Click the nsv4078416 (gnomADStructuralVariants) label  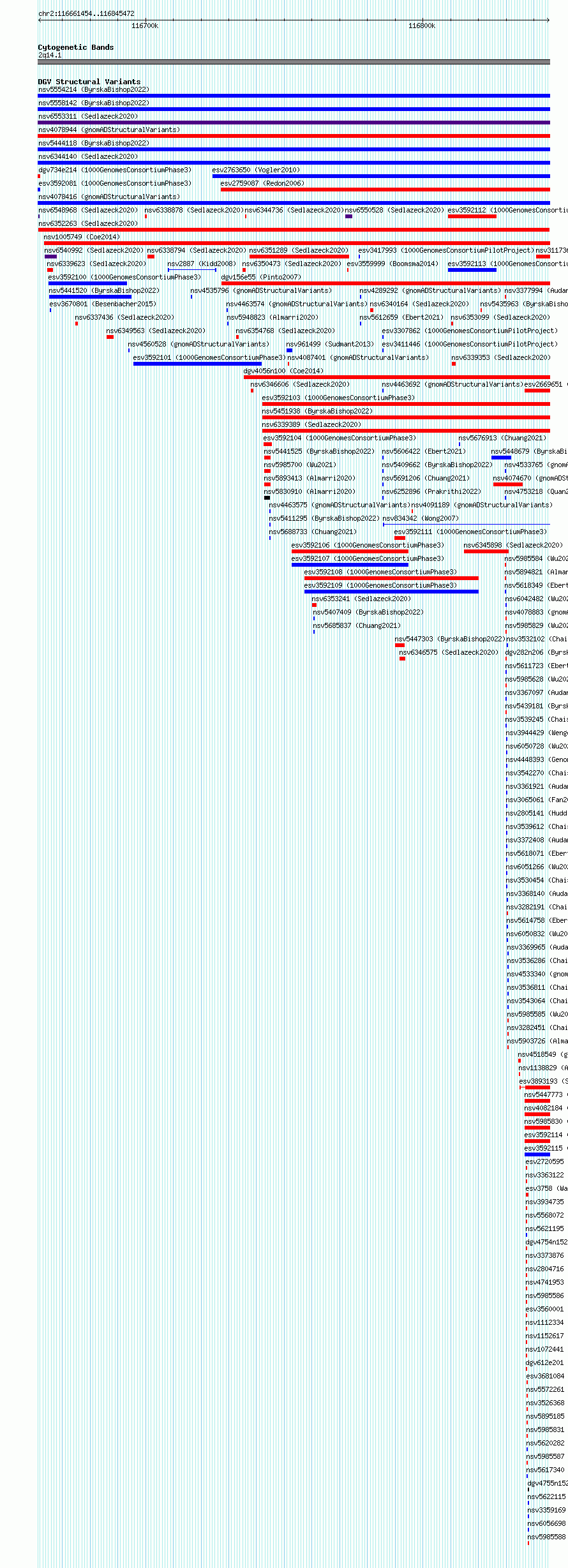[109, 197]
